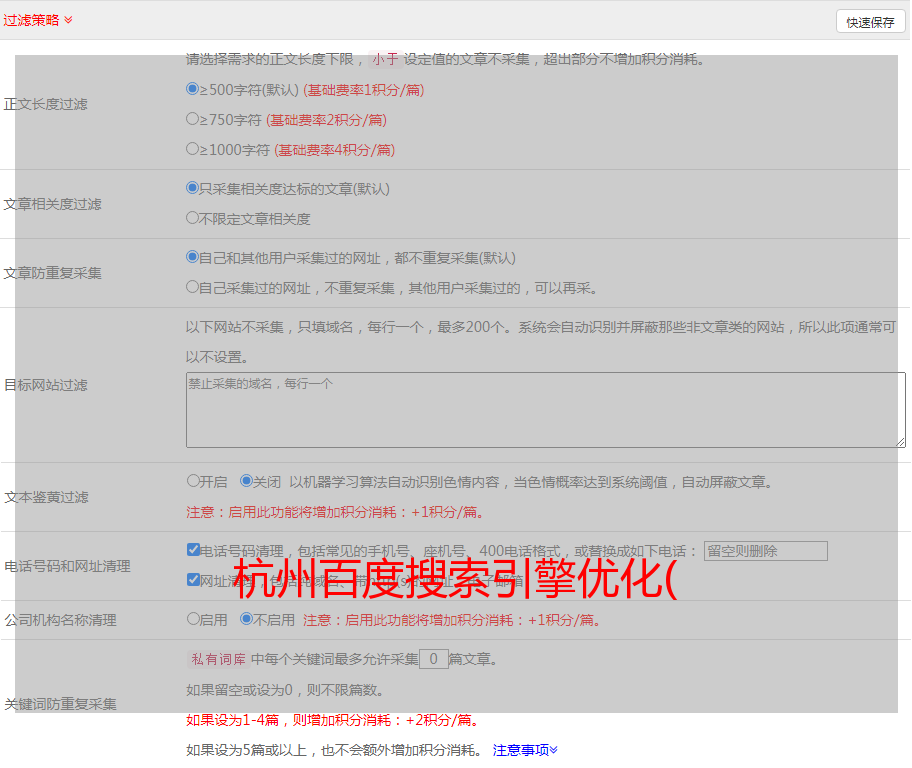Toggle the 电话号码清理 checkbox
912x768 pixels.
point(193,550)
